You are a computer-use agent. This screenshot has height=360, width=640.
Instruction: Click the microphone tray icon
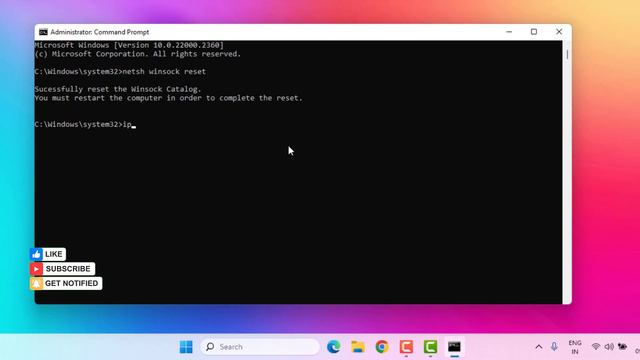point(554,347)
